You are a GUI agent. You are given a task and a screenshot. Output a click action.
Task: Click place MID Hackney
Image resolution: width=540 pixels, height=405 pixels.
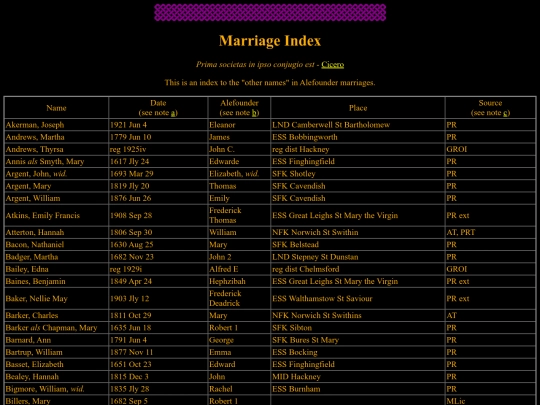pos(296,377)
